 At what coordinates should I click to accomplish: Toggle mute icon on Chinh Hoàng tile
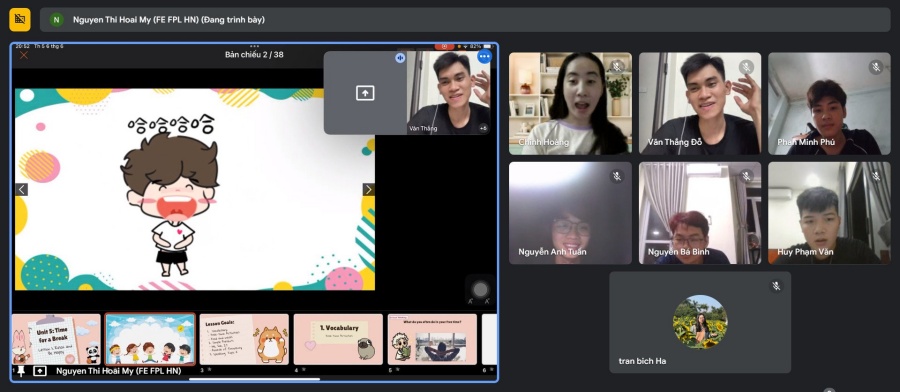point(617,67)
